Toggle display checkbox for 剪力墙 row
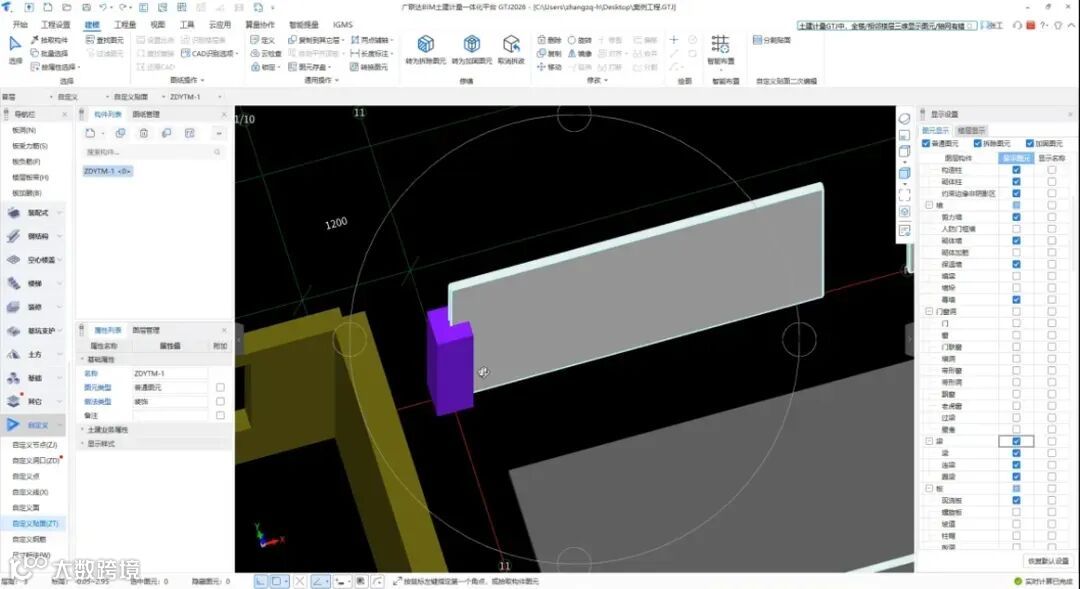 click(1016, 217)
